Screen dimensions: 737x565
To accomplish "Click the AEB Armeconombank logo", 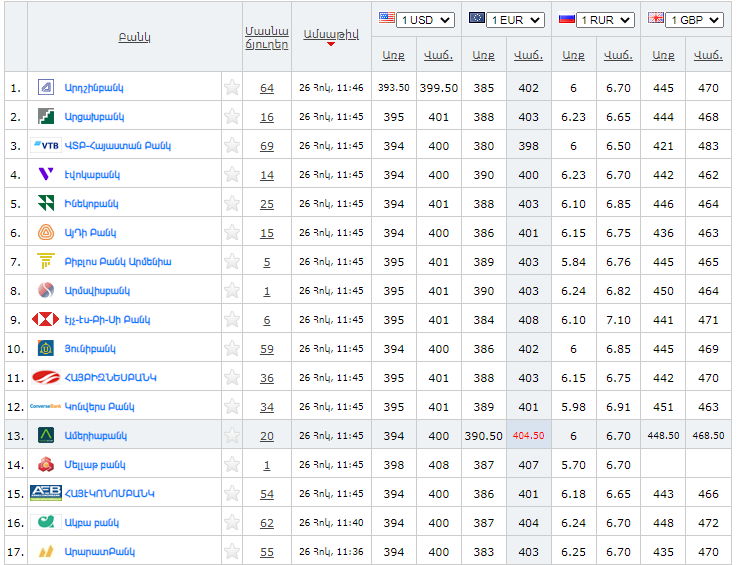I will [x=46, y=493].
